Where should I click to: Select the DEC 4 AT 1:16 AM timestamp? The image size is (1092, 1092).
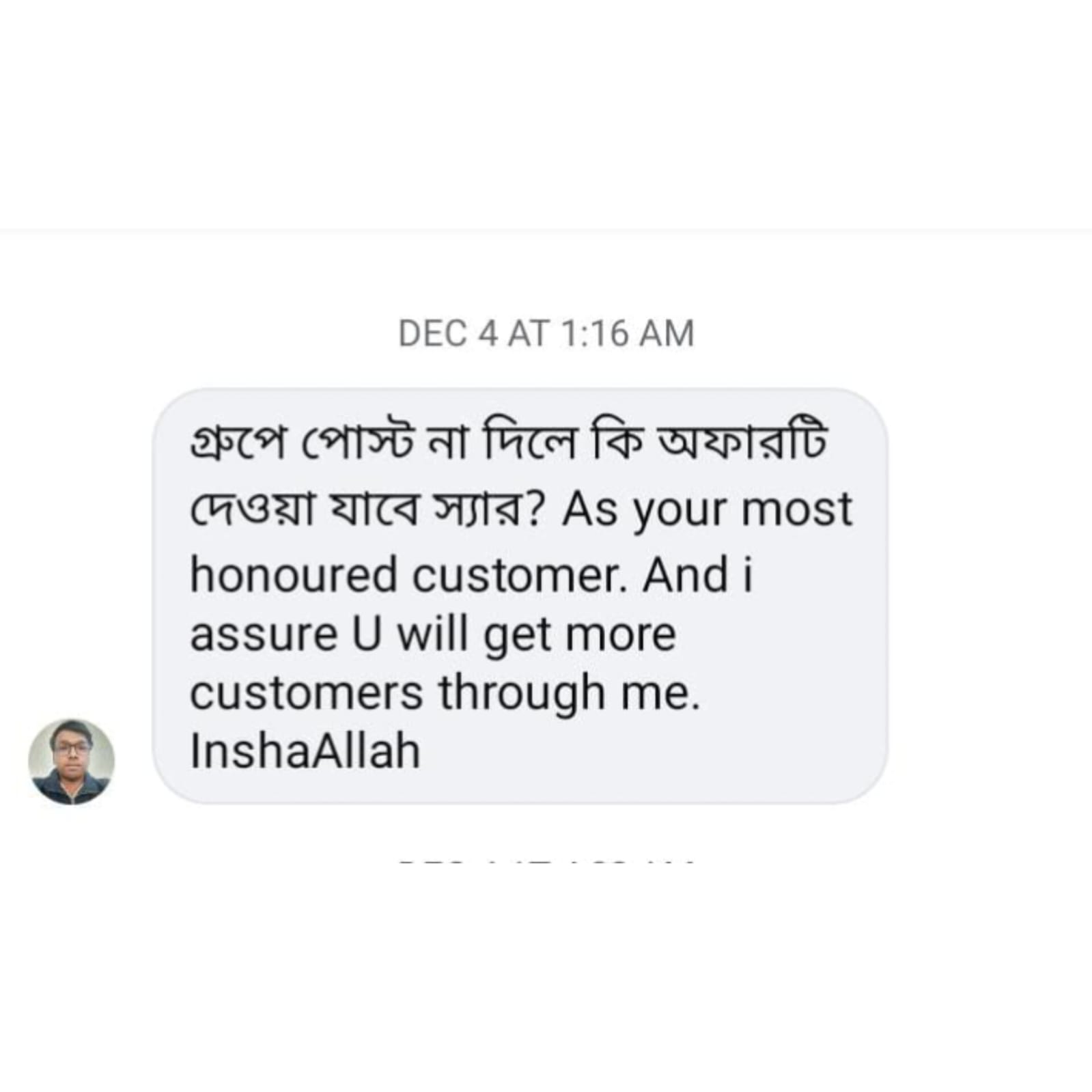tap(546, 334)
